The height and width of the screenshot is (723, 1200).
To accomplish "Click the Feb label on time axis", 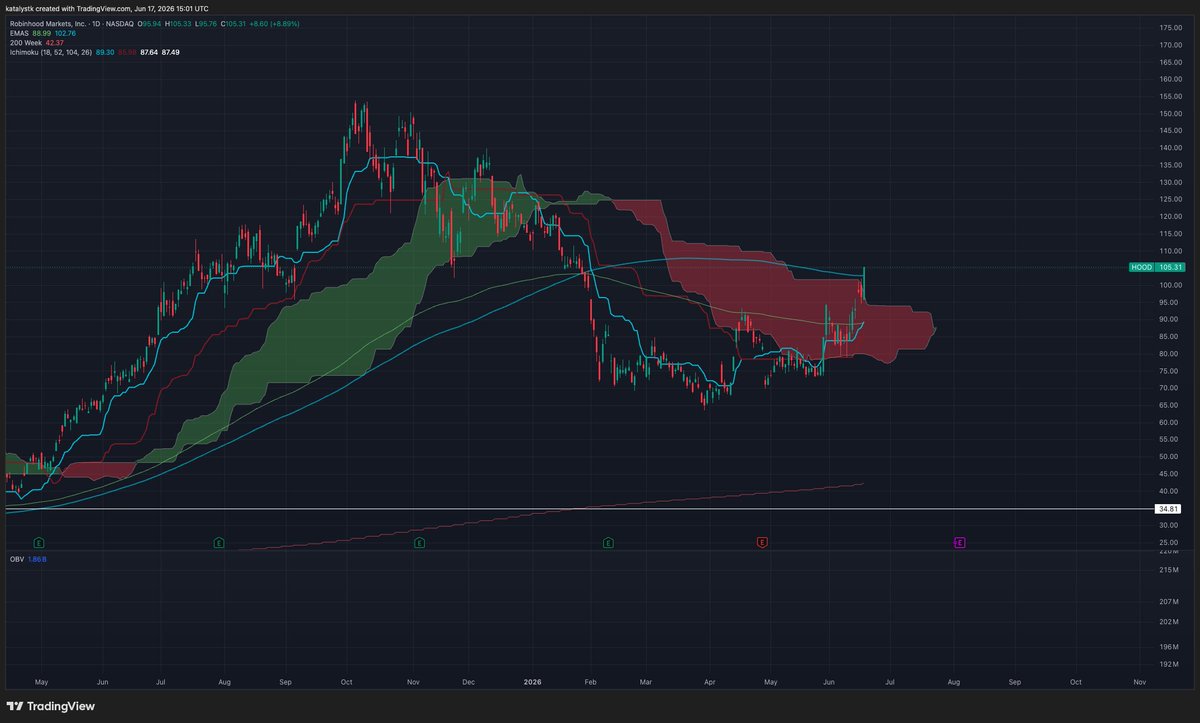I will (590, 681).
